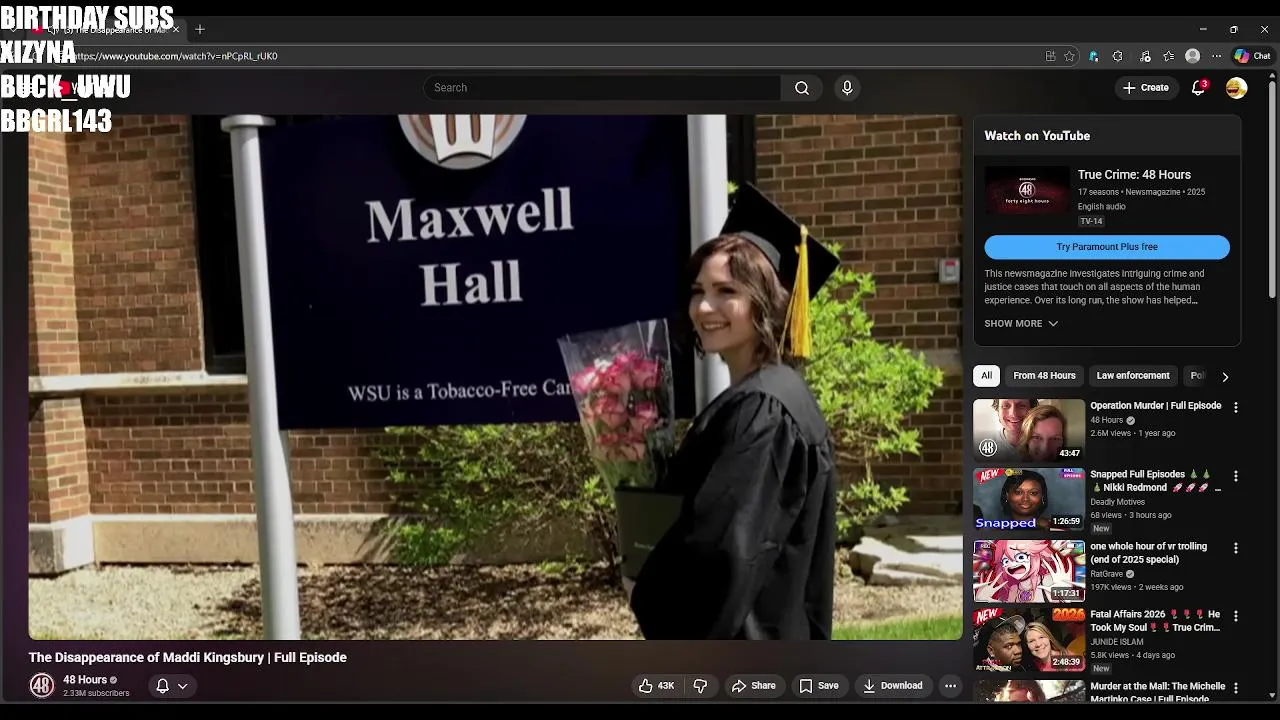Open Snapped Full Episodes thumbnail

point(1029,499)
